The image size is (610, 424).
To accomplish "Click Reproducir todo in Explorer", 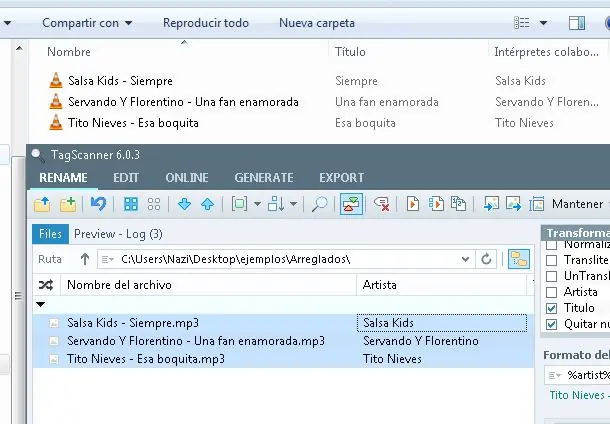I will [x=206, y=23].
